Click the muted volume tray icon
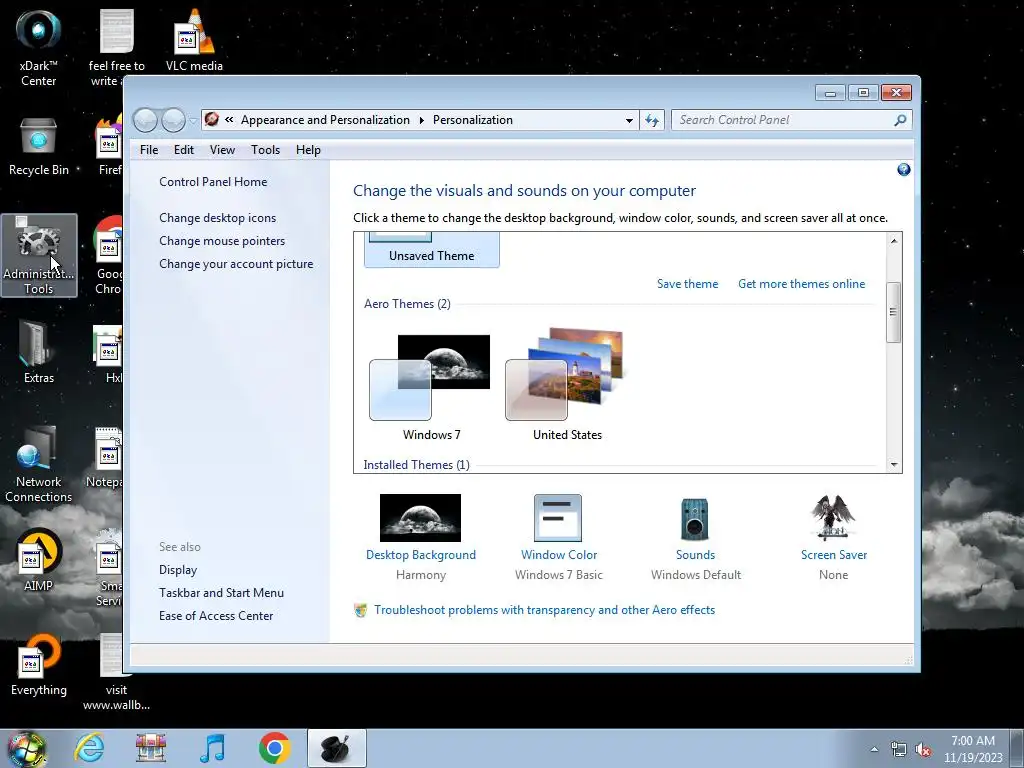Image resolution: width=1024 pixels, height=768 pixels. [923, 750]
